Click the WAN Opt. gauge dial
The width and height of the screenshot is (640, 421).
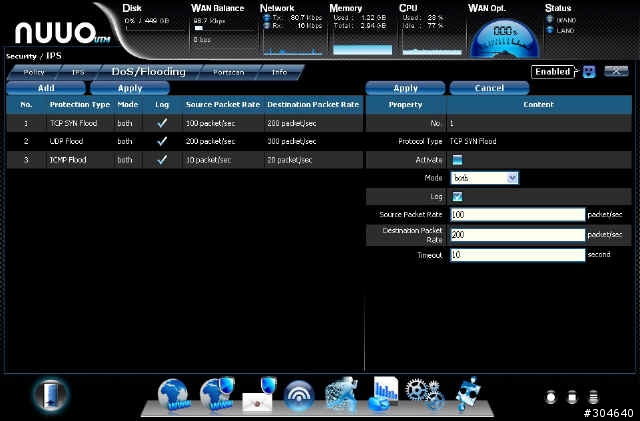(x=505, y=39)
